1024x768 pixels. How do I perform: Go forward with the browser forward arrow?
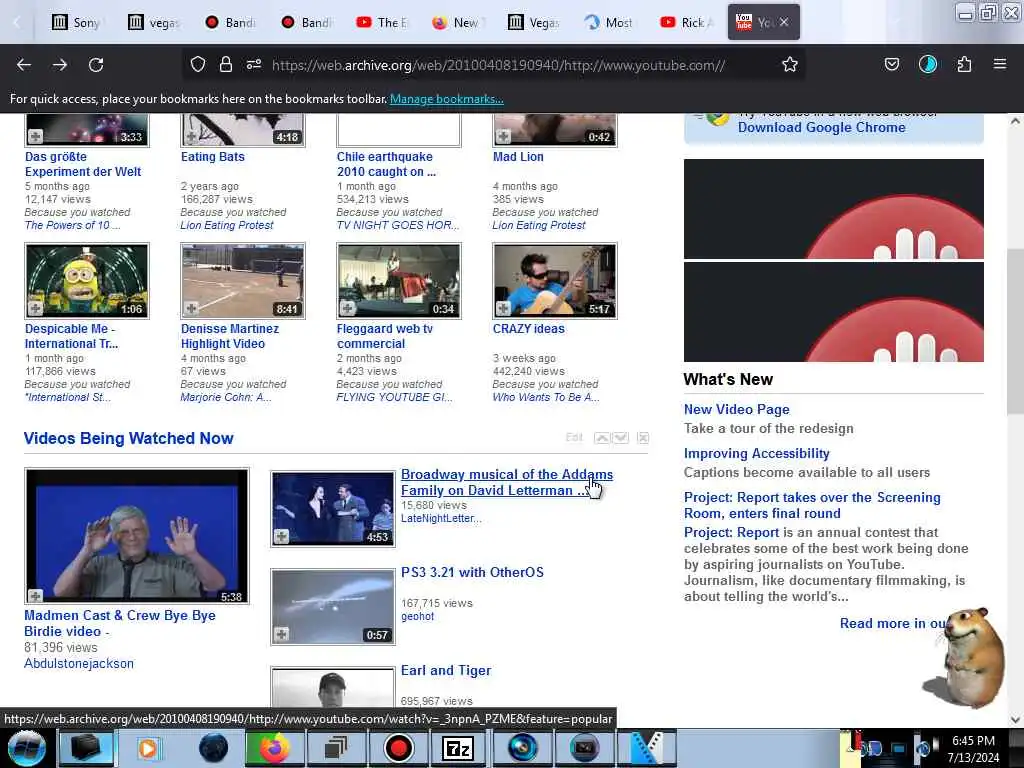pos(60,65)
